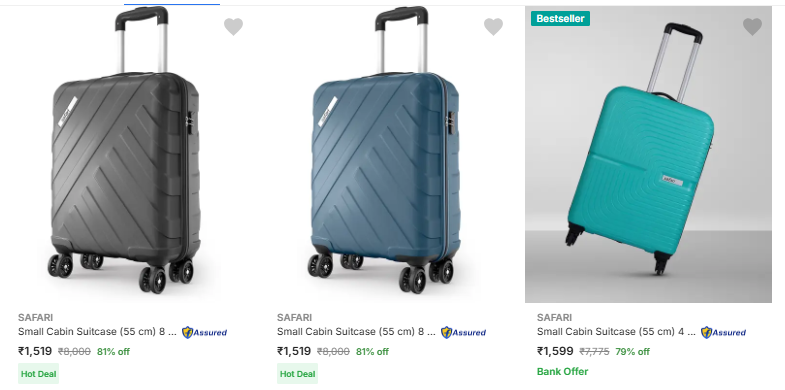Viewport: 785px width, 390px height.
Task: Click Hot Deal tag under blue suitcase
Action: [297, 373]
